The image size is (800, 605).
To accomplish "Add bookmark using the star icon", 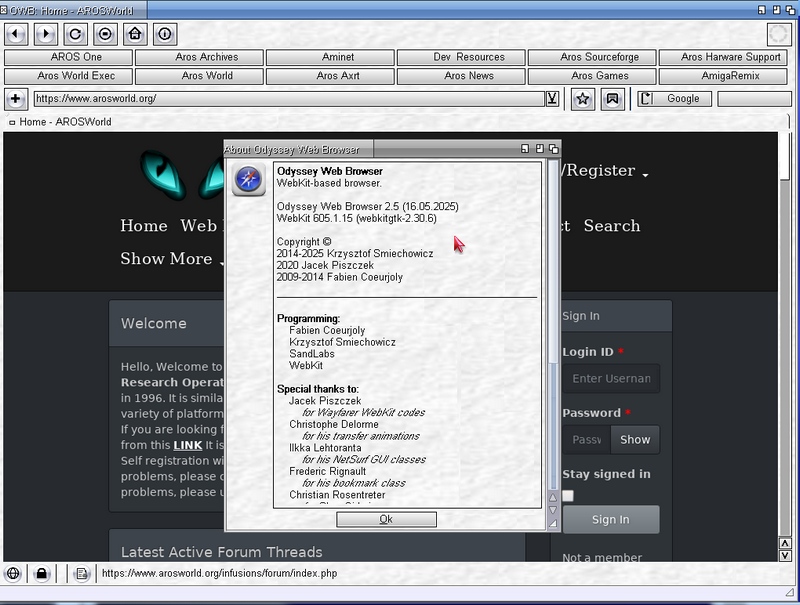I will (583, 99).
